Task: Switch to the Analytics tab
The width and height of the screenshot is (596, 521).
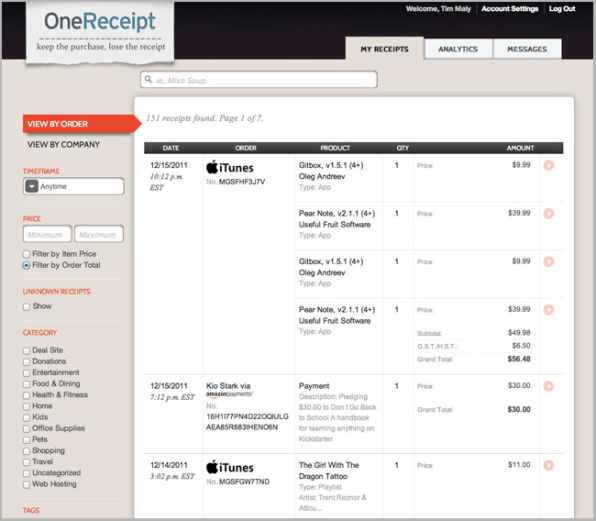Action: [x=458, y=49]
